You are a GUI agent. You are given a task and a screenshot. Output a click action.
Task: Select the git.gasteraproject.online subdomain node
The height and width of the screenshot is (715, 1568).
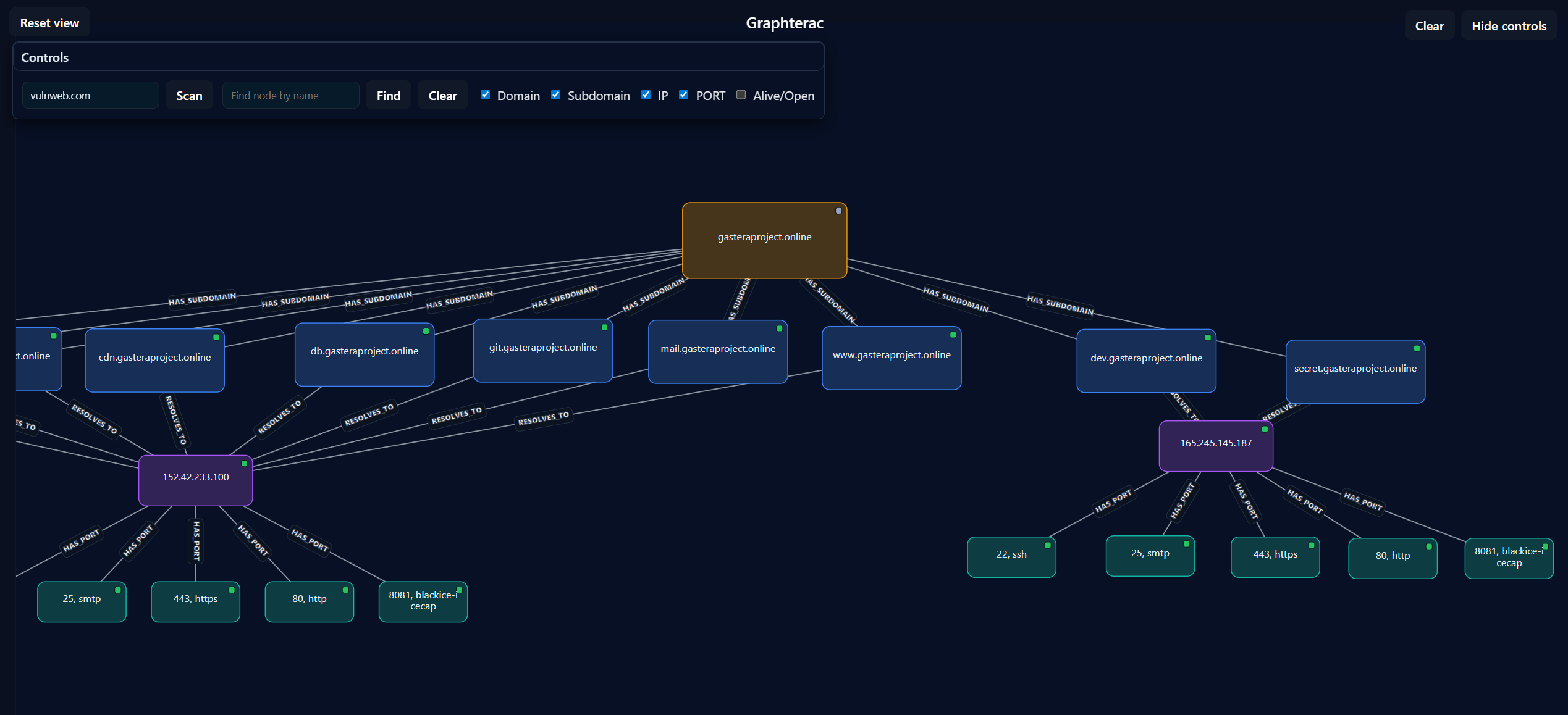pyautogui.click(x=542, y=350)
